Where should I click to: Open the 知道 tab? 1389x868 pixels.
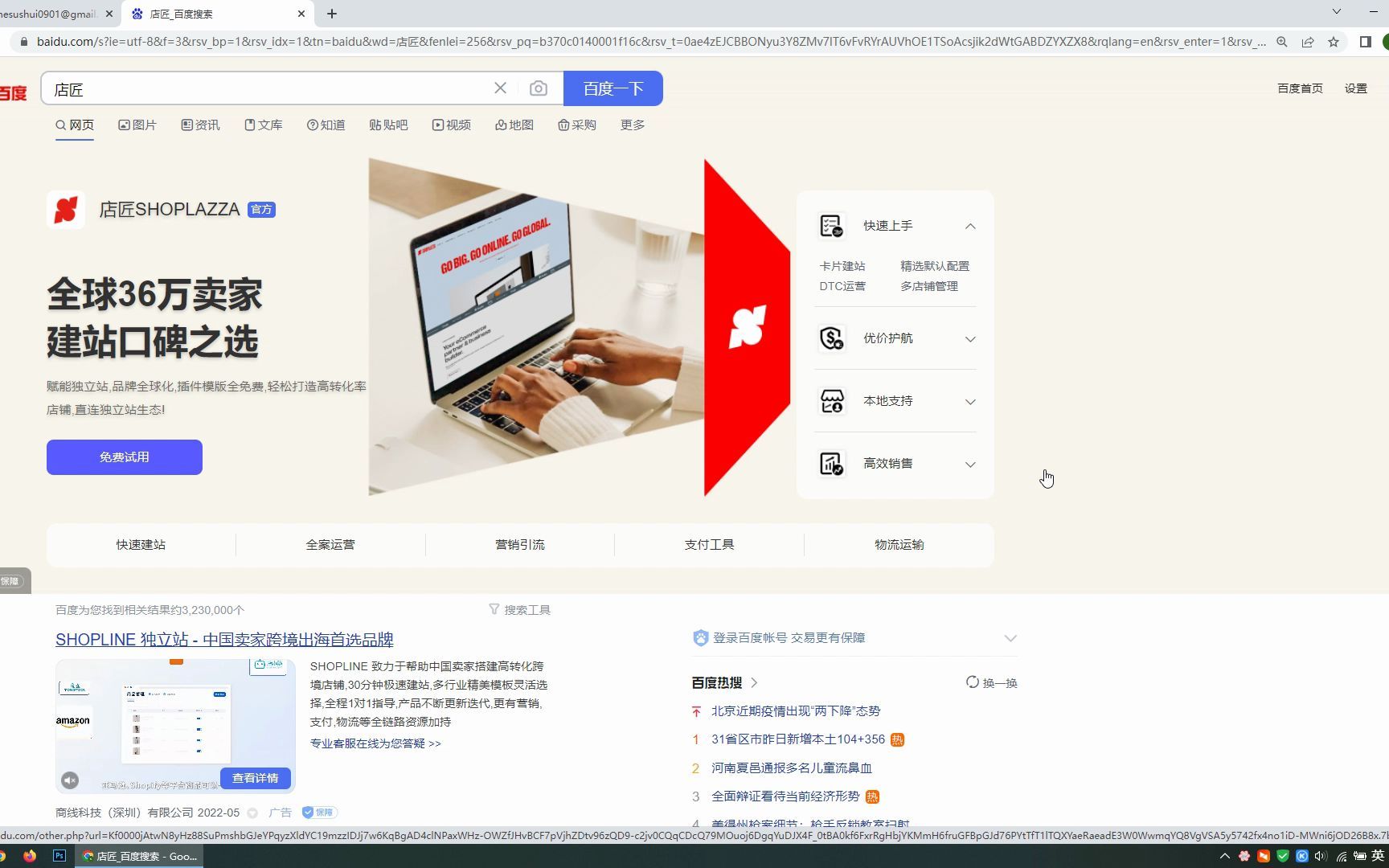326,125
